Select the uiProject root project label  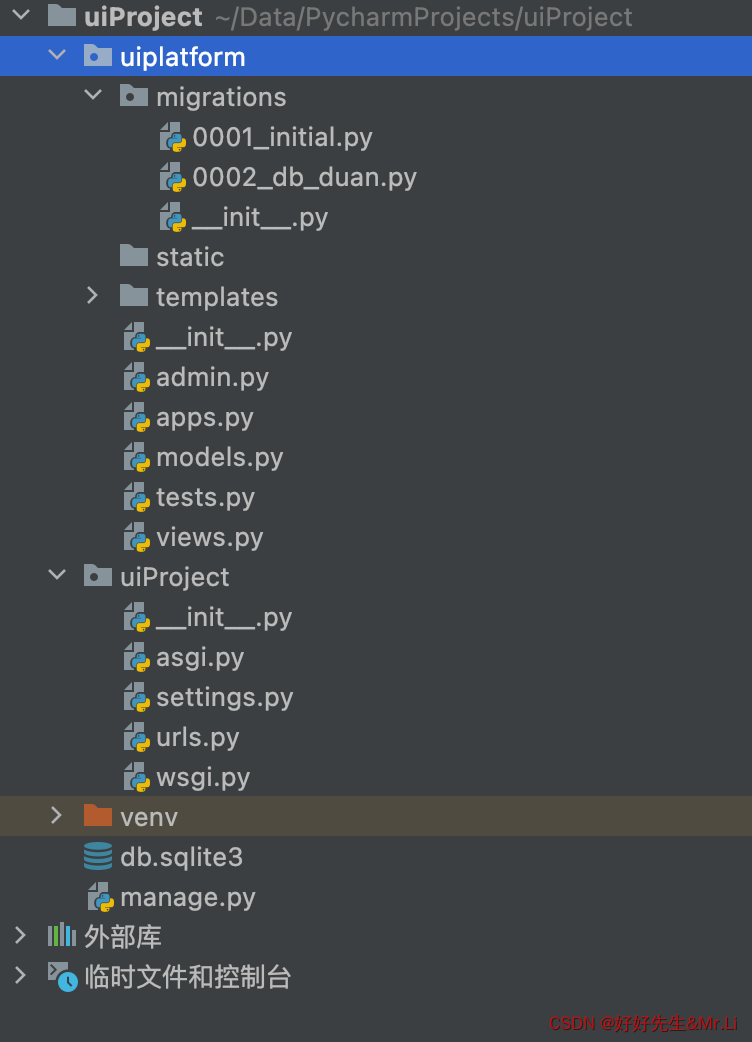143,17
